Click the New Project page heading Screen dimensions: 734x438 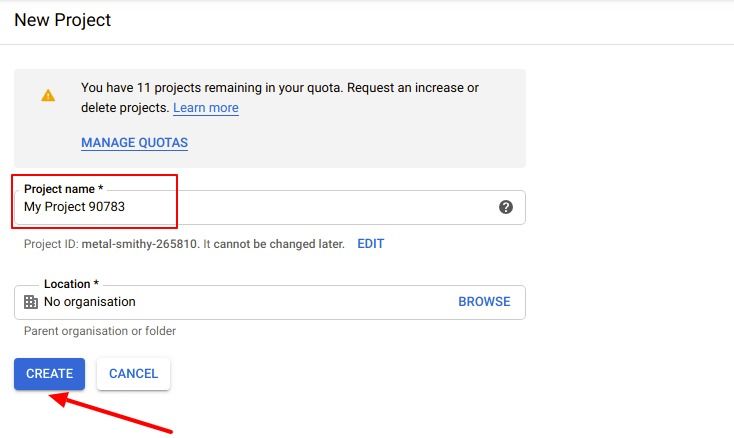[63, 20]
